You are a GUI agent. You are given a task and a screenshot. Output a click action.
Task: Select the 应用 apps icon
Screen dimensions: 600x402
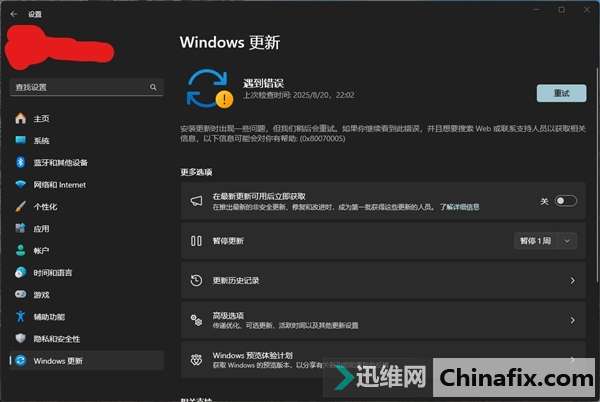(21, 228)
